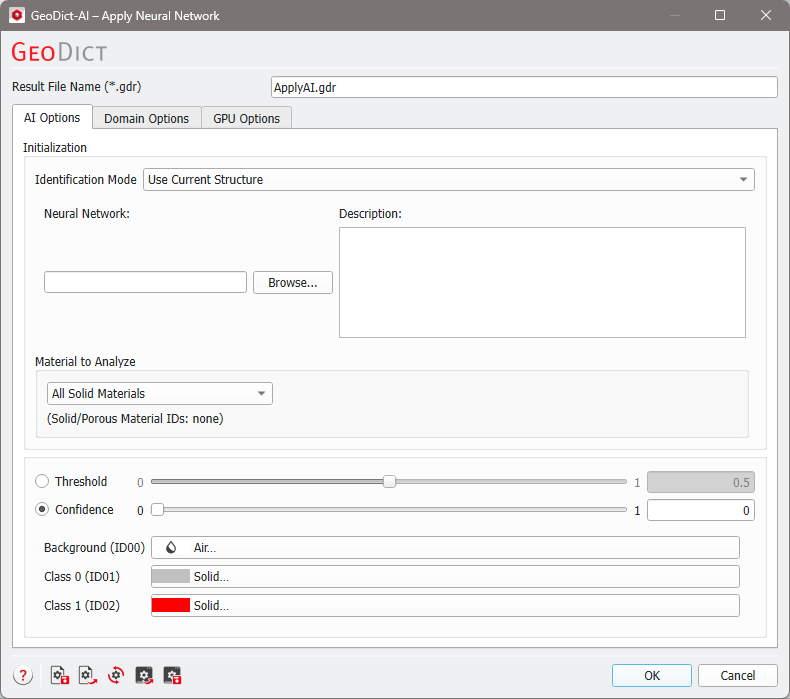Click the Threshold value field showing 0.5
The image size is (790, 699).
point(700,482)
